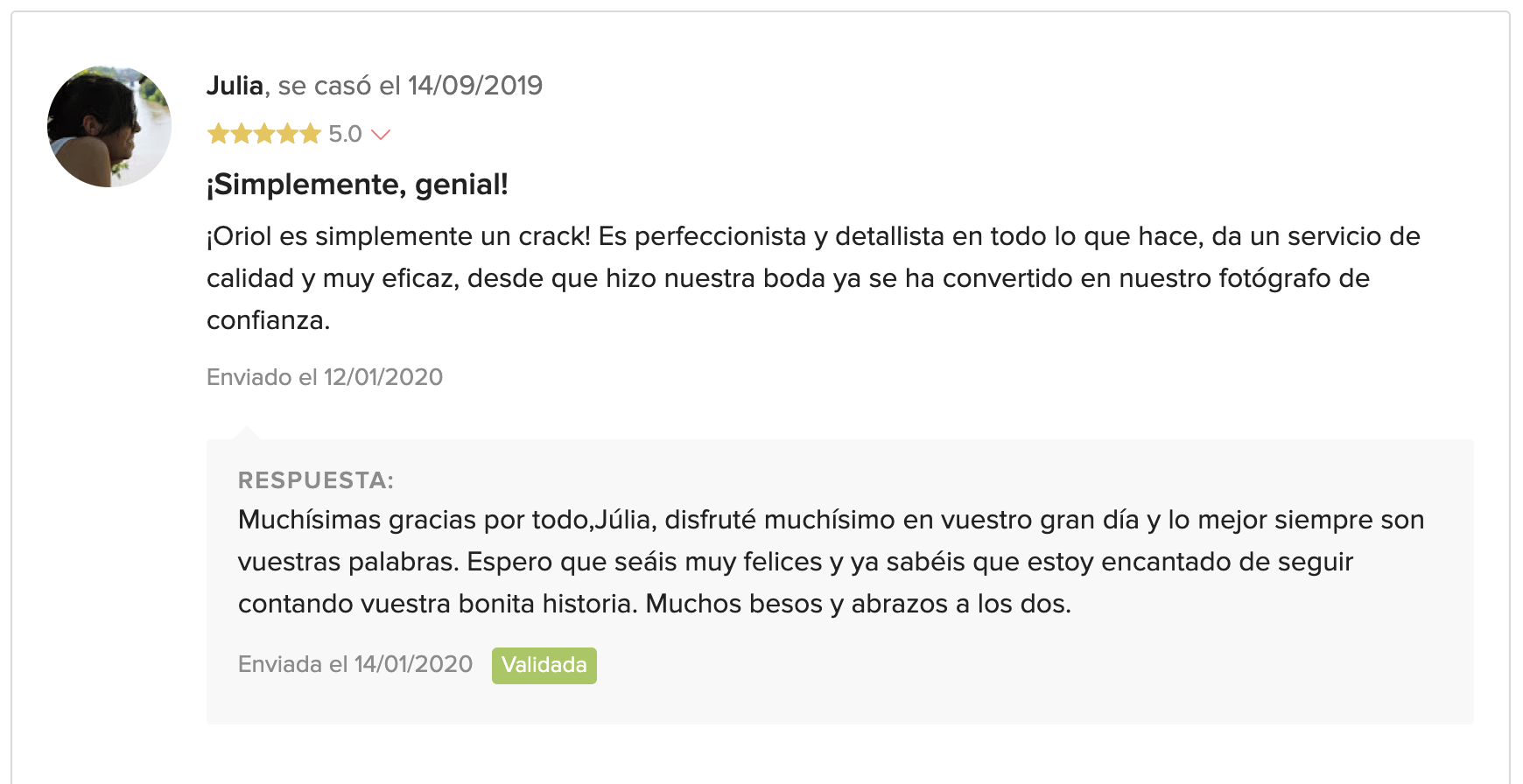The height and width of the screenshot is (784, 1523).
Task: Click the review title ¡Simplemente, genial!
Action: tap(357, 185)
